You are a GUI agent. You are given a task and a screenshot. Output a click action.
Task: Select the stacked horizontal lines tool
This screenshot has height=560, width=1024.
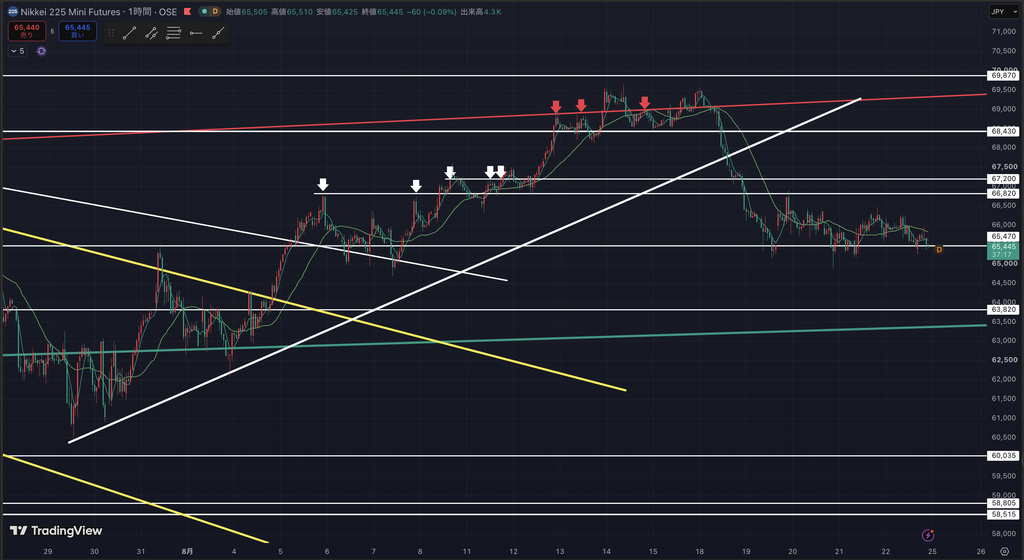(173, 33)
